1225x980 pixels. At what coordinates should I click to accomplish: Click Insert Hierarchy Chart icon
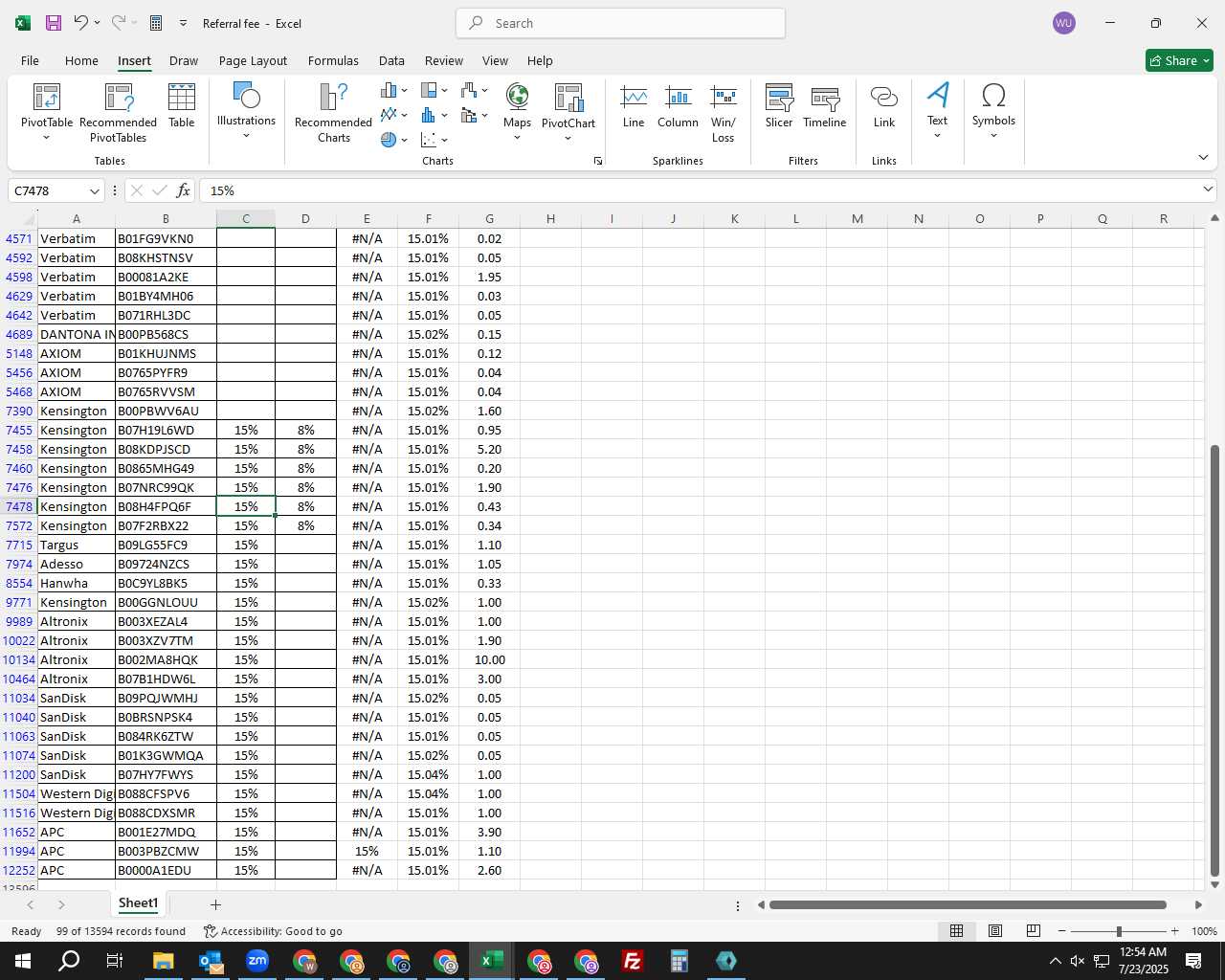429,90
